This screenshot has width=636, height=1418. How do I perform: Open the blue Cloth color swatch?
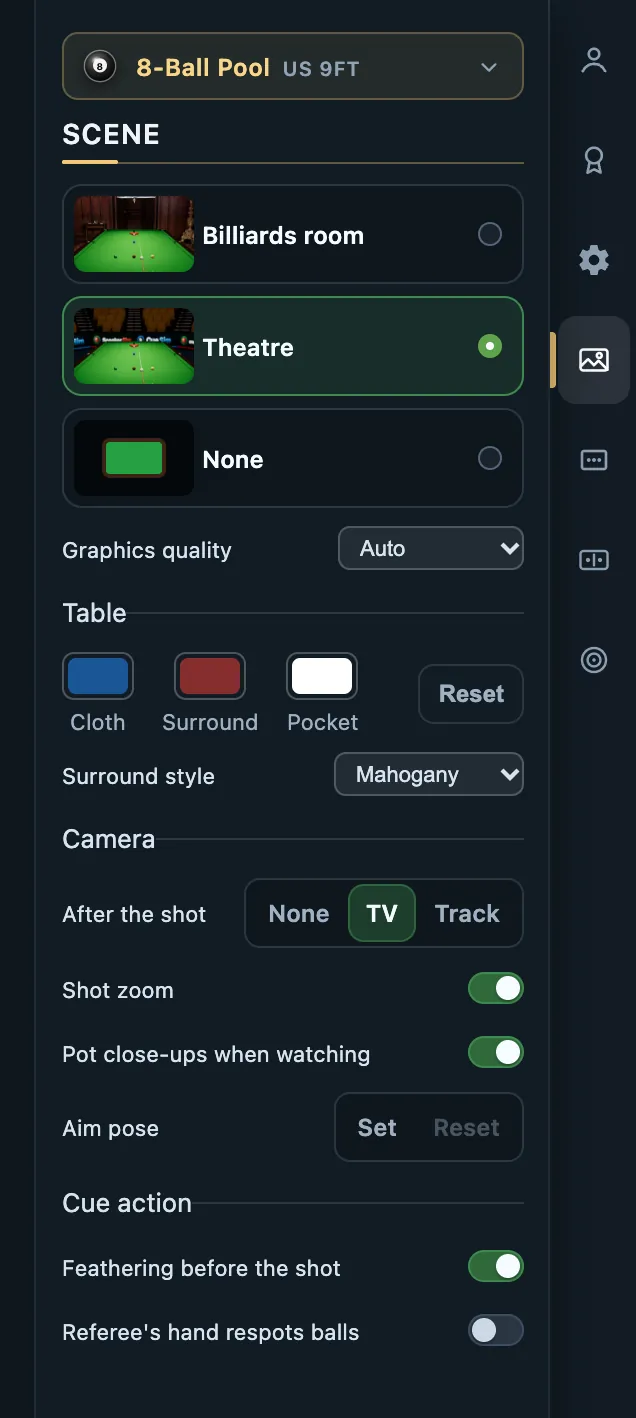98,677
